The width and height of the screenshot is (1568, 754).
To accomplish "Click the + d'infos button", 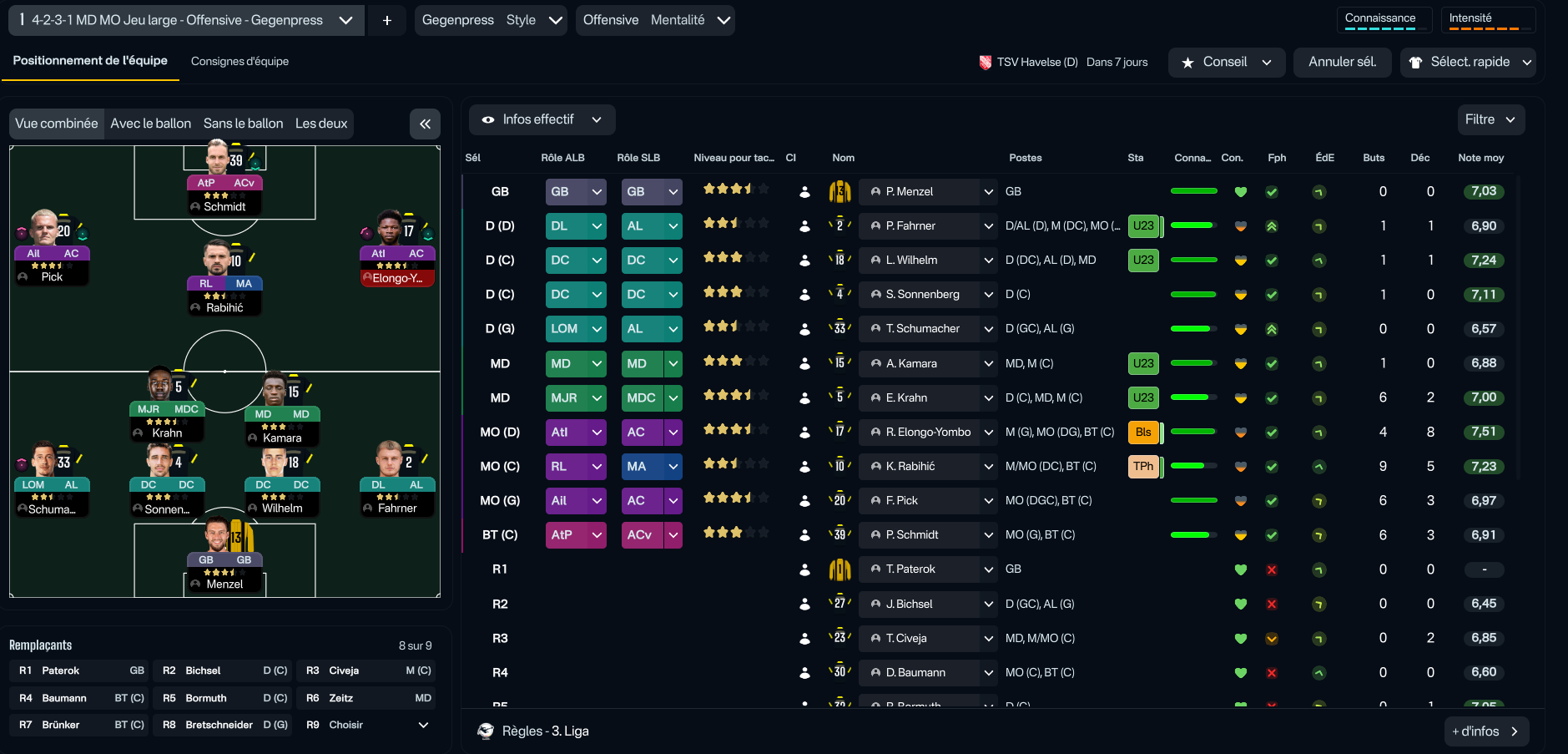I will coord(1485,731).
